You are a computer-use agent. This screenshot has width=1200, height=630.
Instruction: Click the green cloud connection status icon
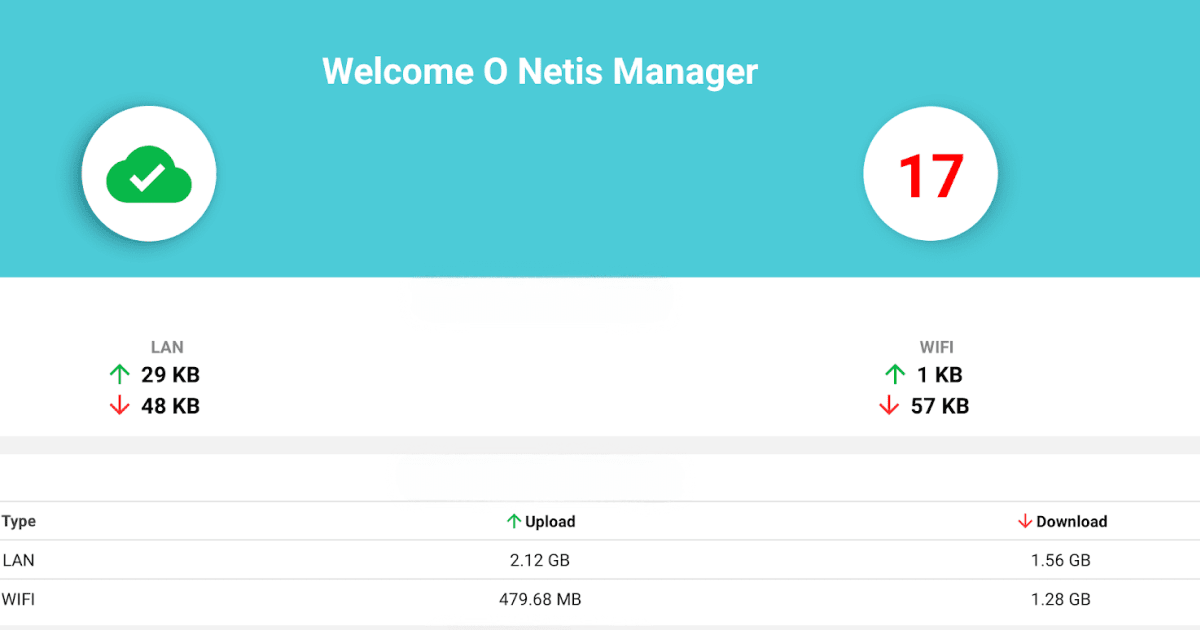(x=148, y=173)
